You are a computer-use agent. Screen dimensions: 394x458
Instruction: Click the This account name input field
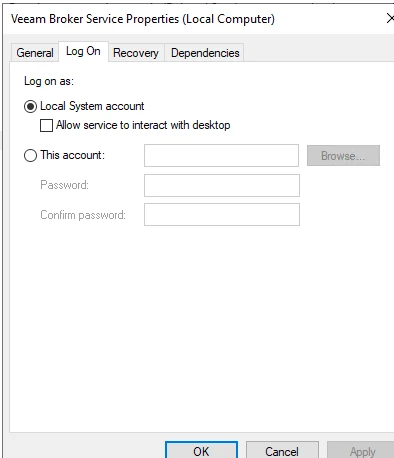click(x=221, y=155)
